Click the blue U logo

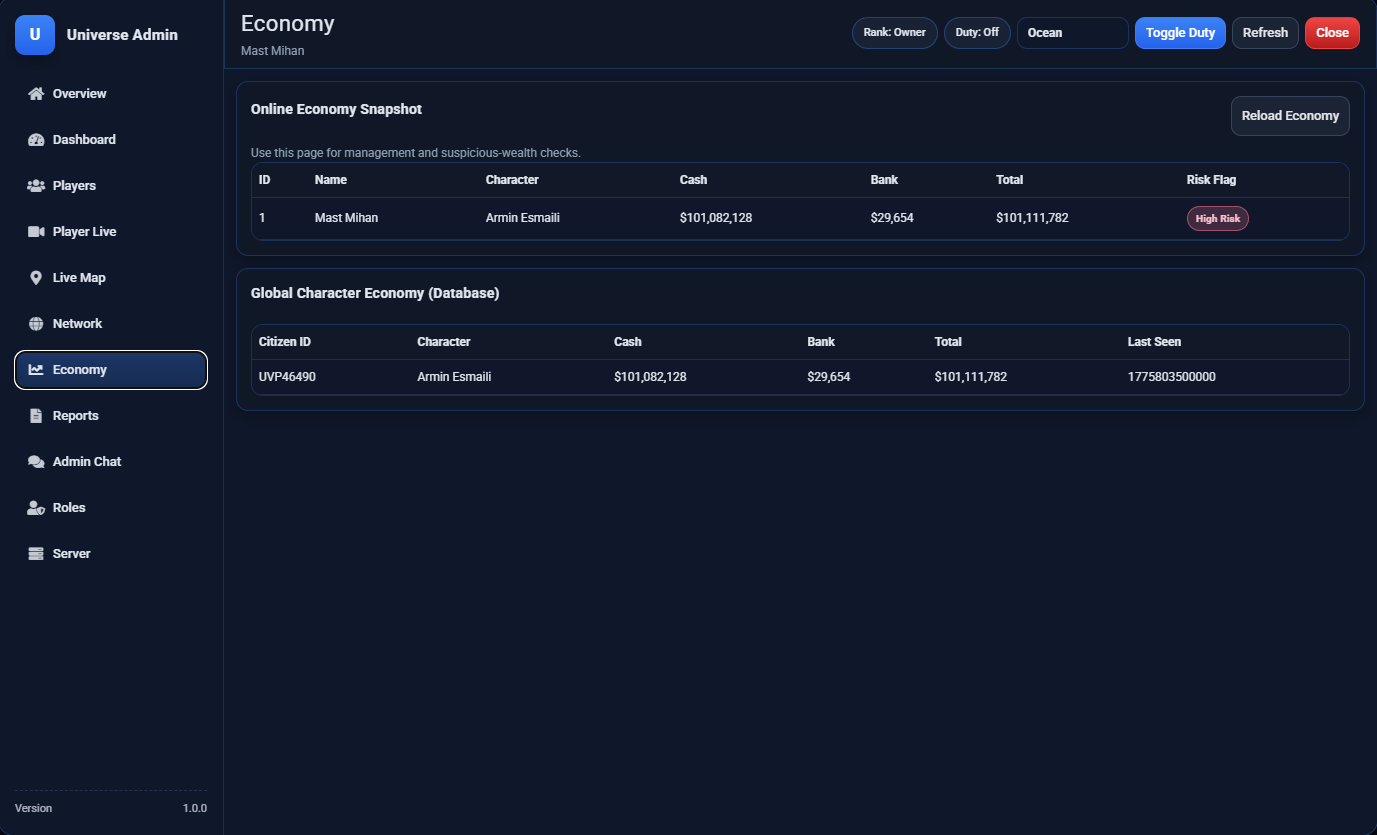click(x=35, y=35)
